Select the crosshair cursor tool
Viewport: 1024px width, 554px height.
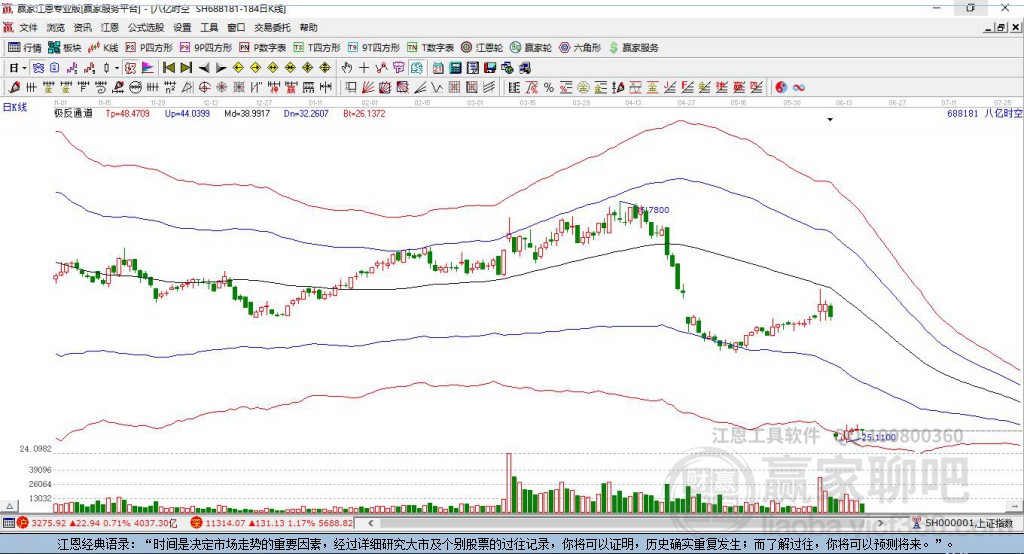364,68
